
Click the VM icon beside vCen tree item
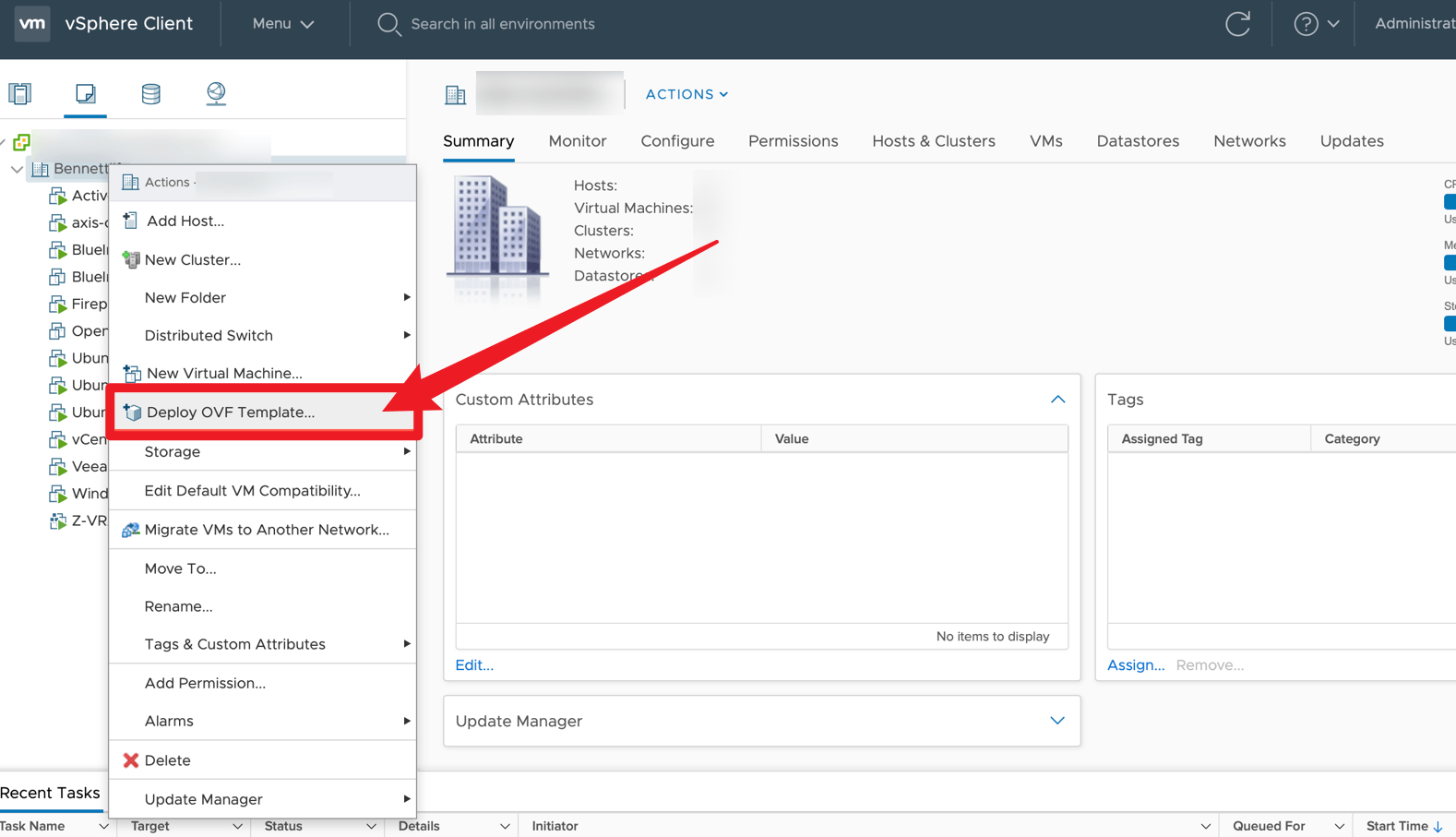[57, 440]
